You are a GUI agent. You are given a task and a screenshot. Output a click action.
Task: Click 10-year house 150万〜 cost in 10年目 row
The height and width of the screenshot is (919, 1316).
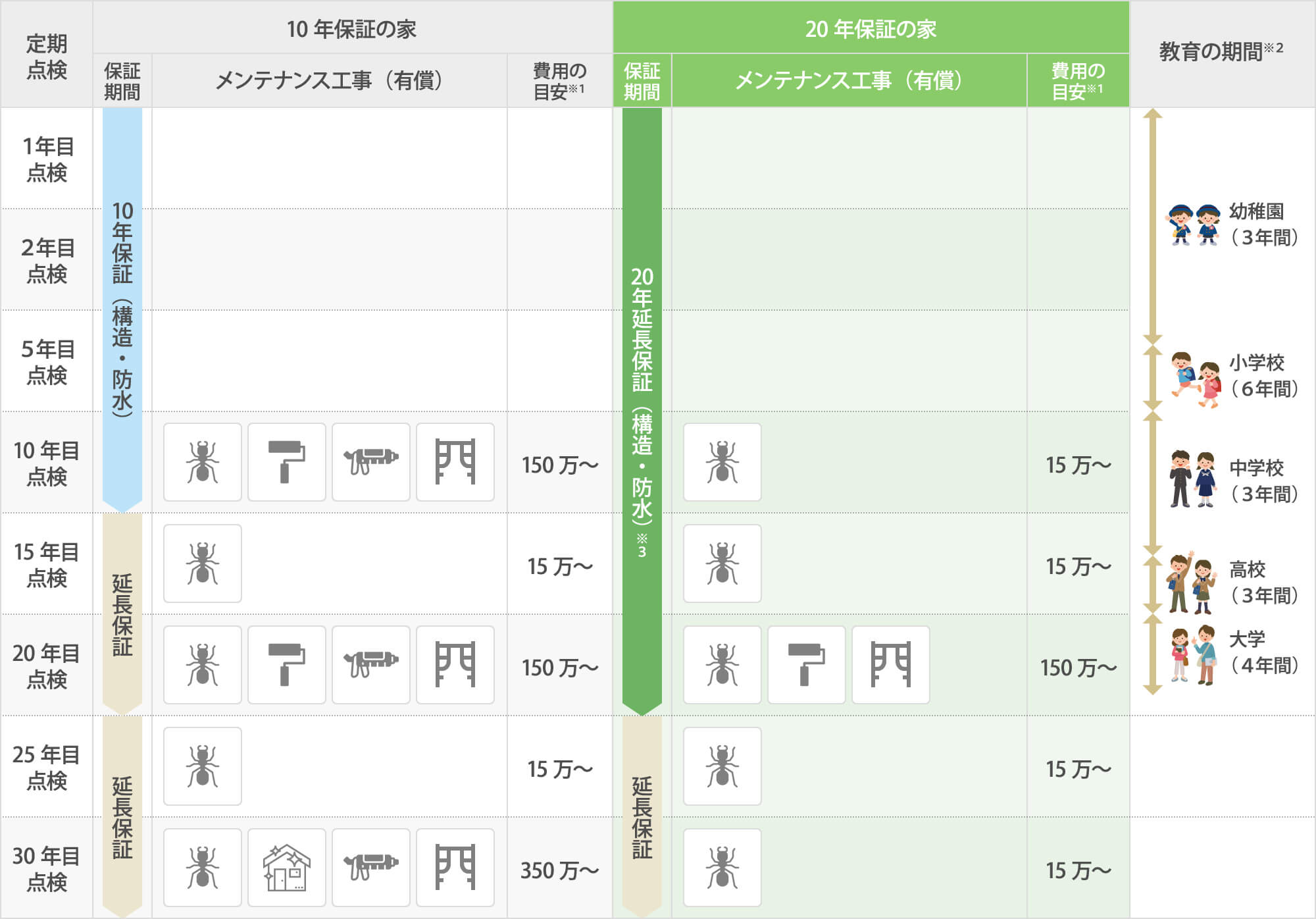[x=560, y=465]
